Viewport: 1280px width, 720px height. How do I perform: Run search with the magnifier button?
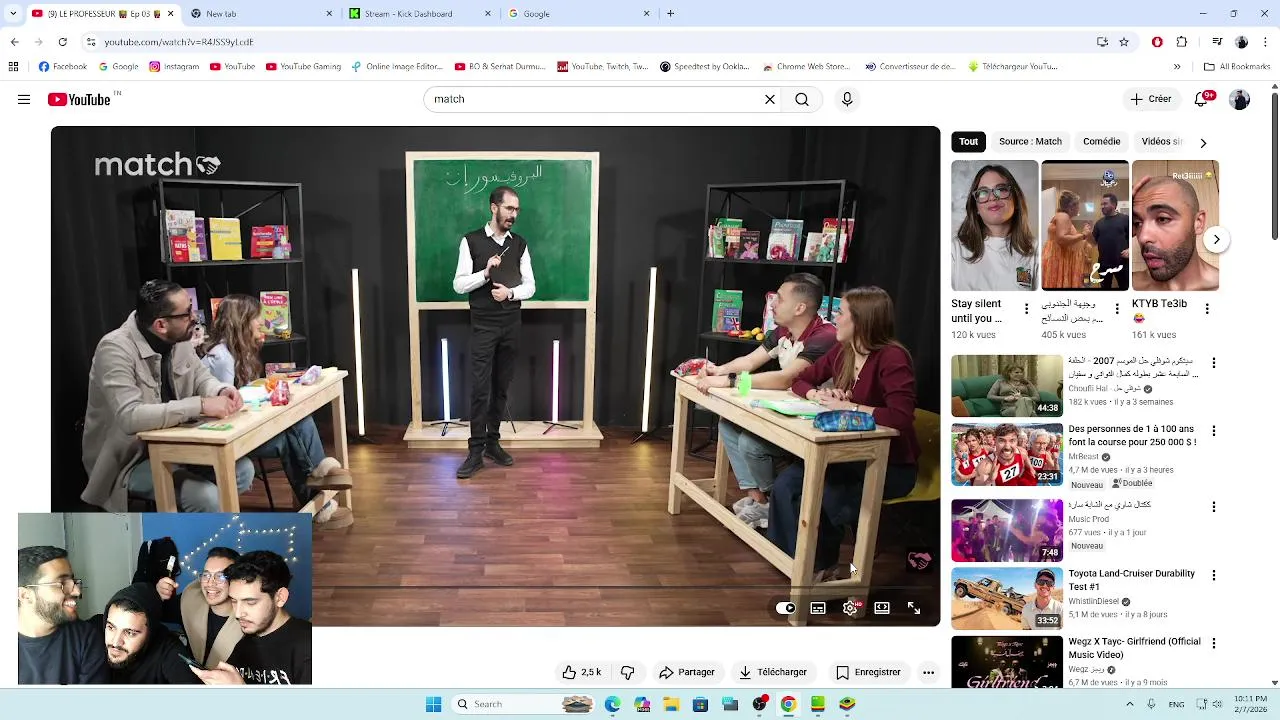click(802, 99)
